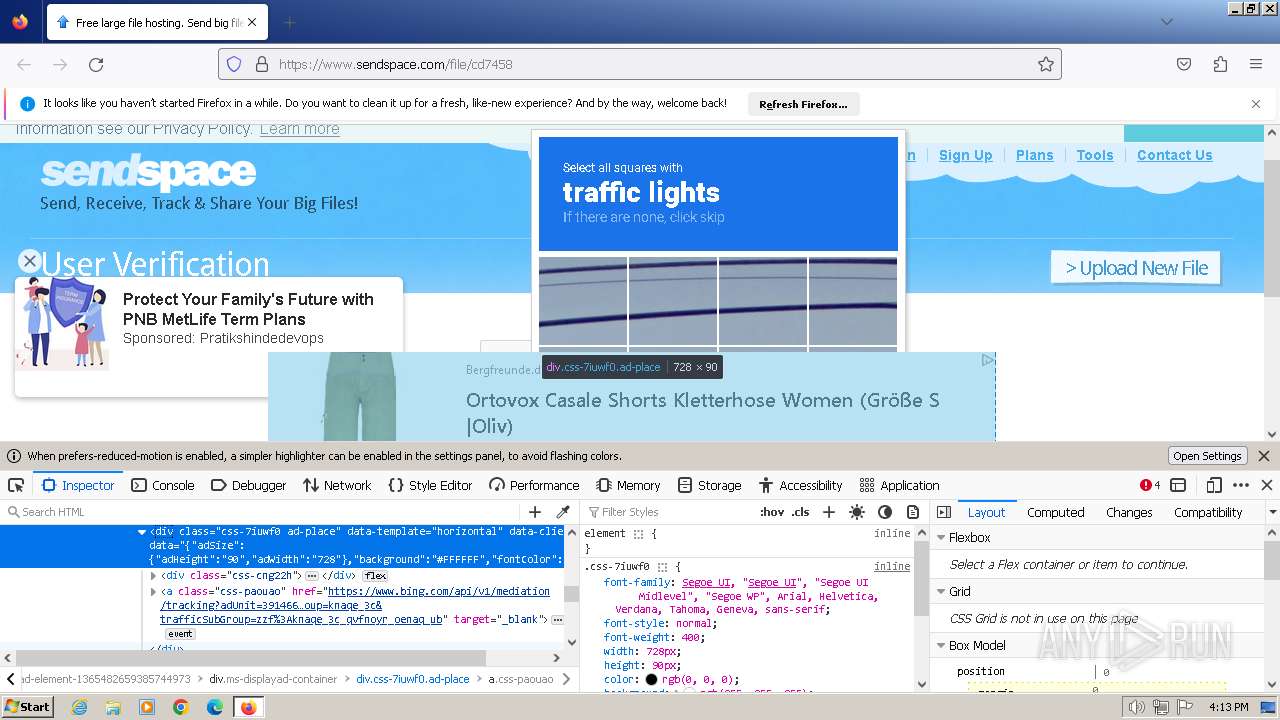This screenshot has height=720, width=1280.
Task: Switch to the Inspector tab
Action: (x=78, y=485)
